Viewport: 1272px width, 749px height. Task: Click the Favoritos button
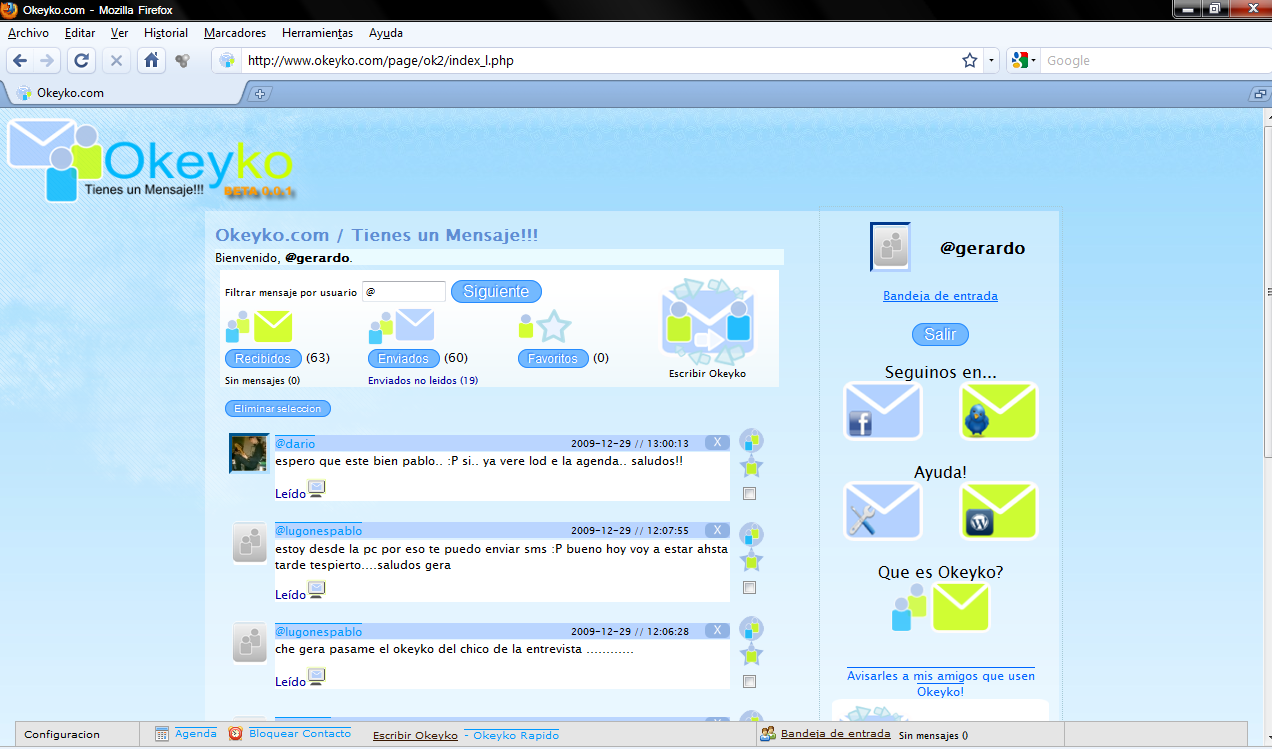pyautogui.click(x=553, y=358)
